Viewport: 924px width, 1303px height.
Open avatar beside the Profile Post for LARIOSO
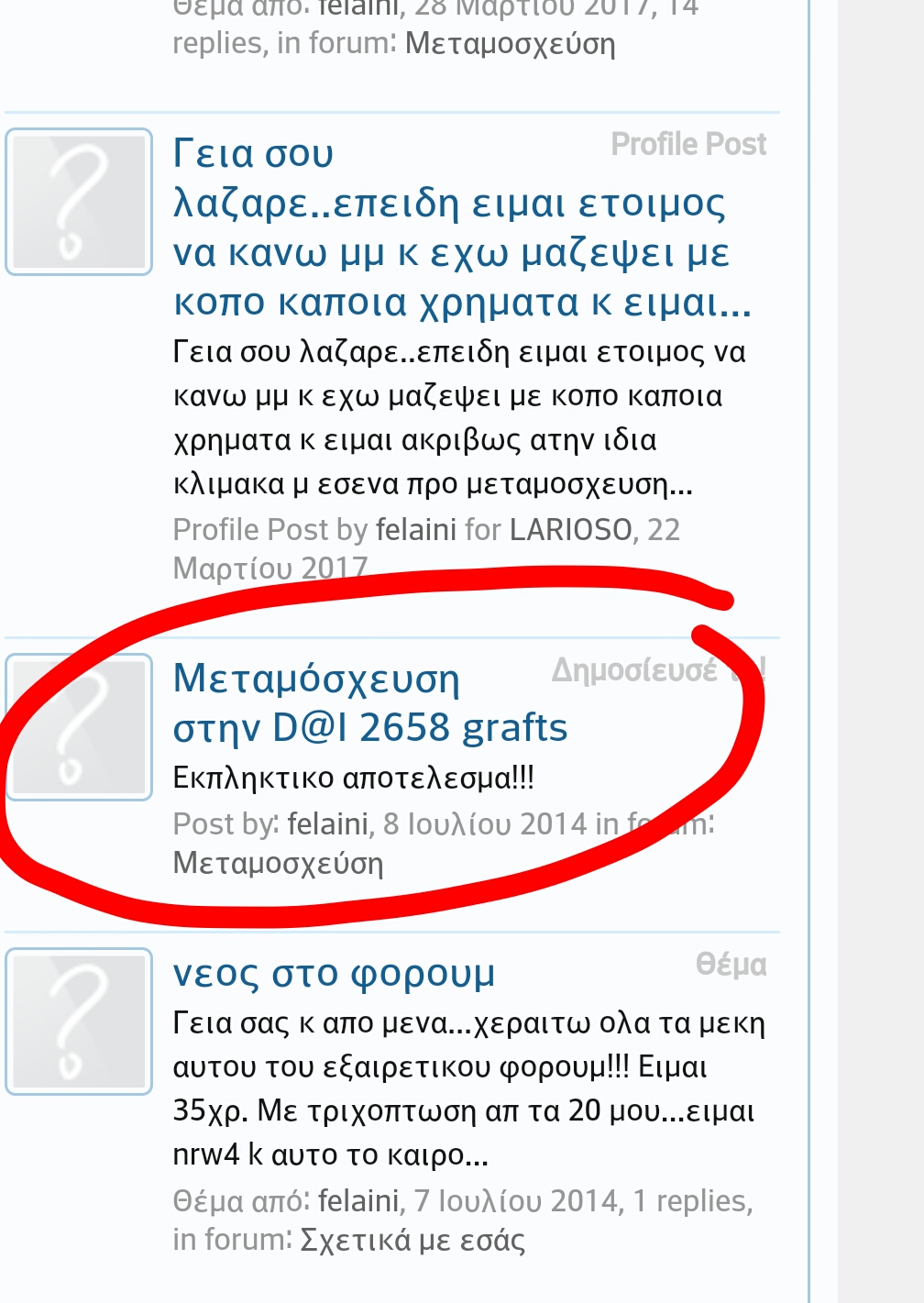point(79,202)
